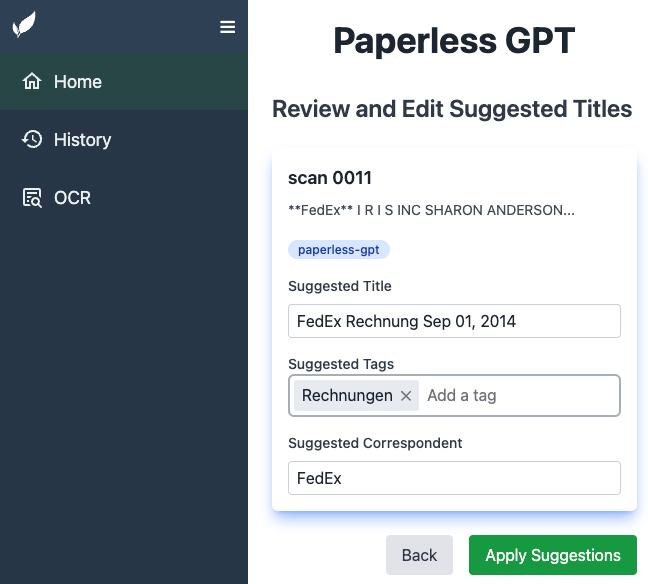The image size is (648, 584).
Task: Click the house icon beside Home
Action: coord(32,82)
